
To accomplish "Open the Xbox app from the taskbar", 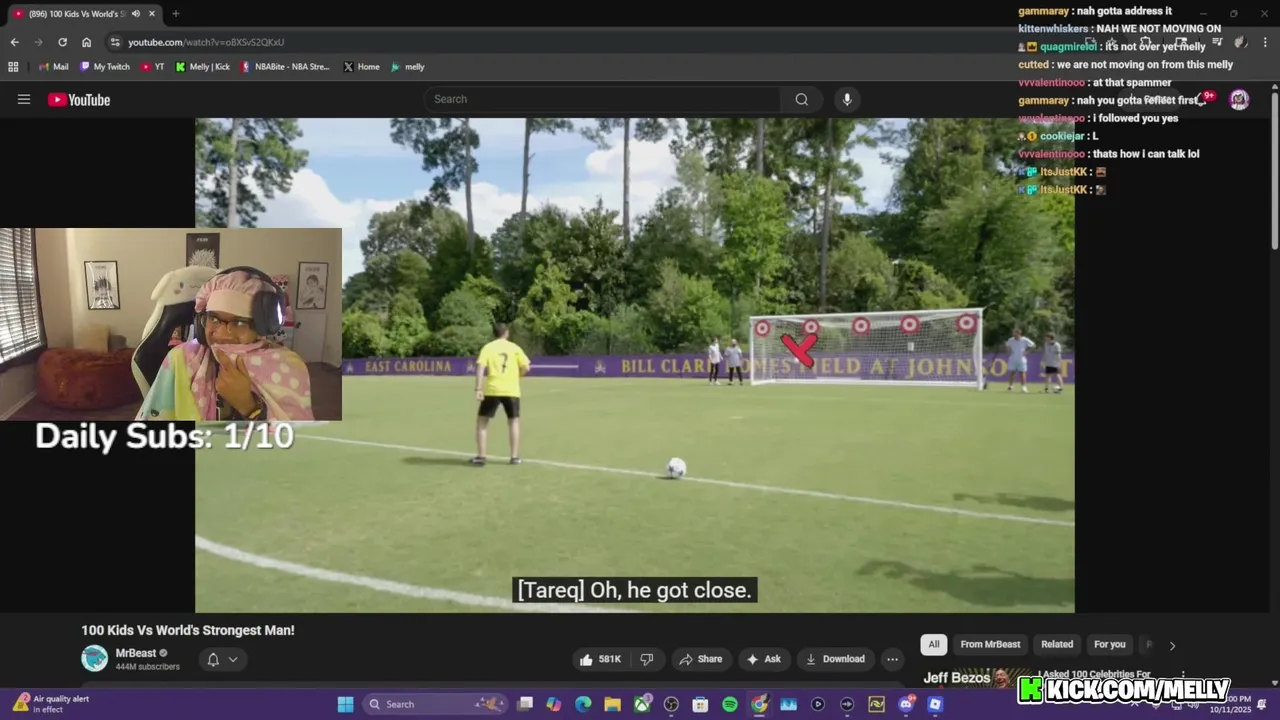I will click(642, 704).
